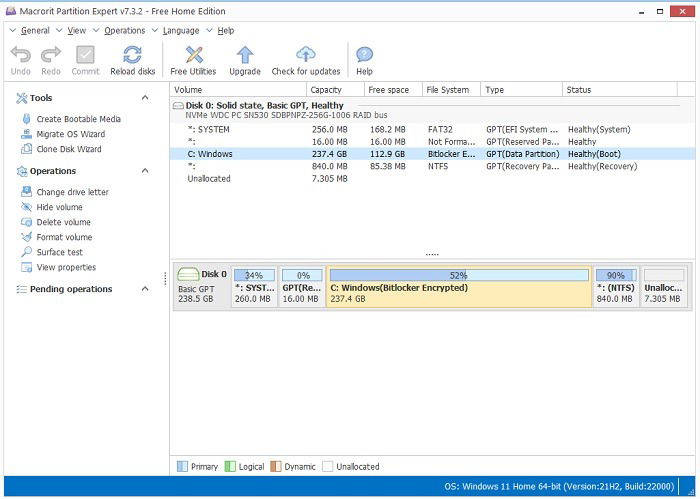Click Create Bootable Media link
This screenshot has width=700, height=499.
point(79,119)
